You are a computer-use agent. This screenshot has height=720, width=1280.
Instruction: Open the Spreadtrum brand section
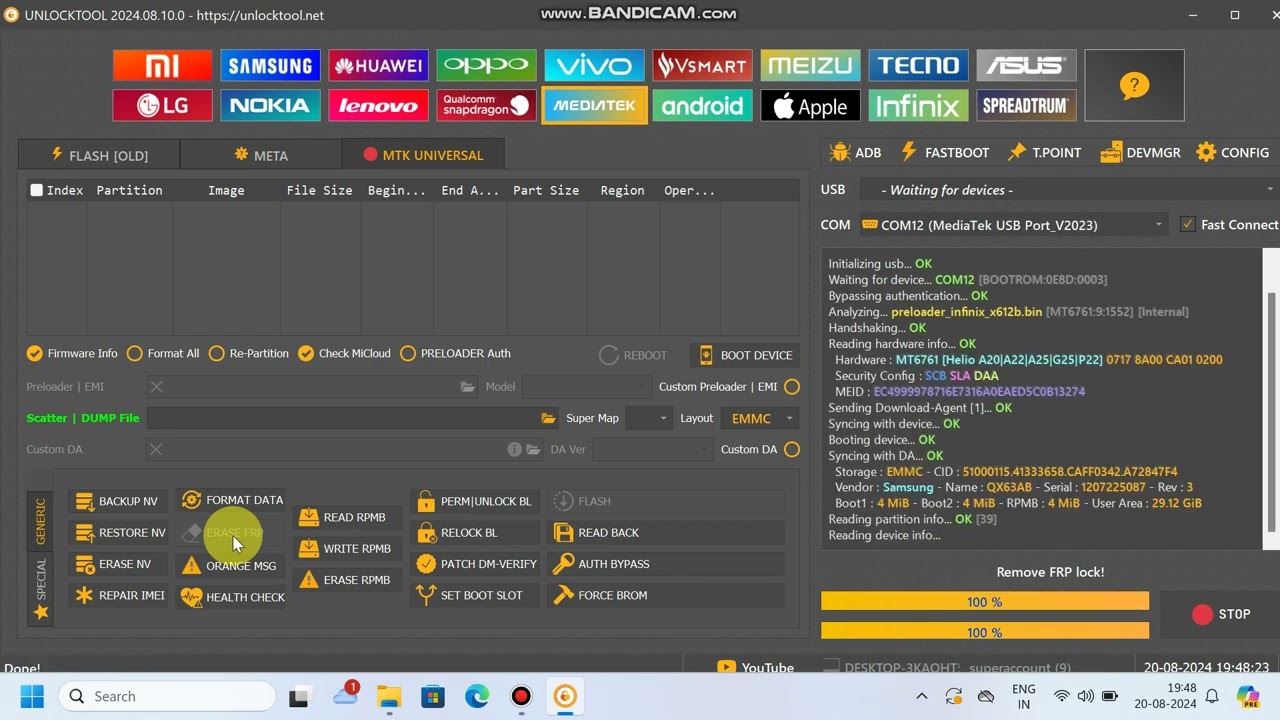(x=1026, y=105)
